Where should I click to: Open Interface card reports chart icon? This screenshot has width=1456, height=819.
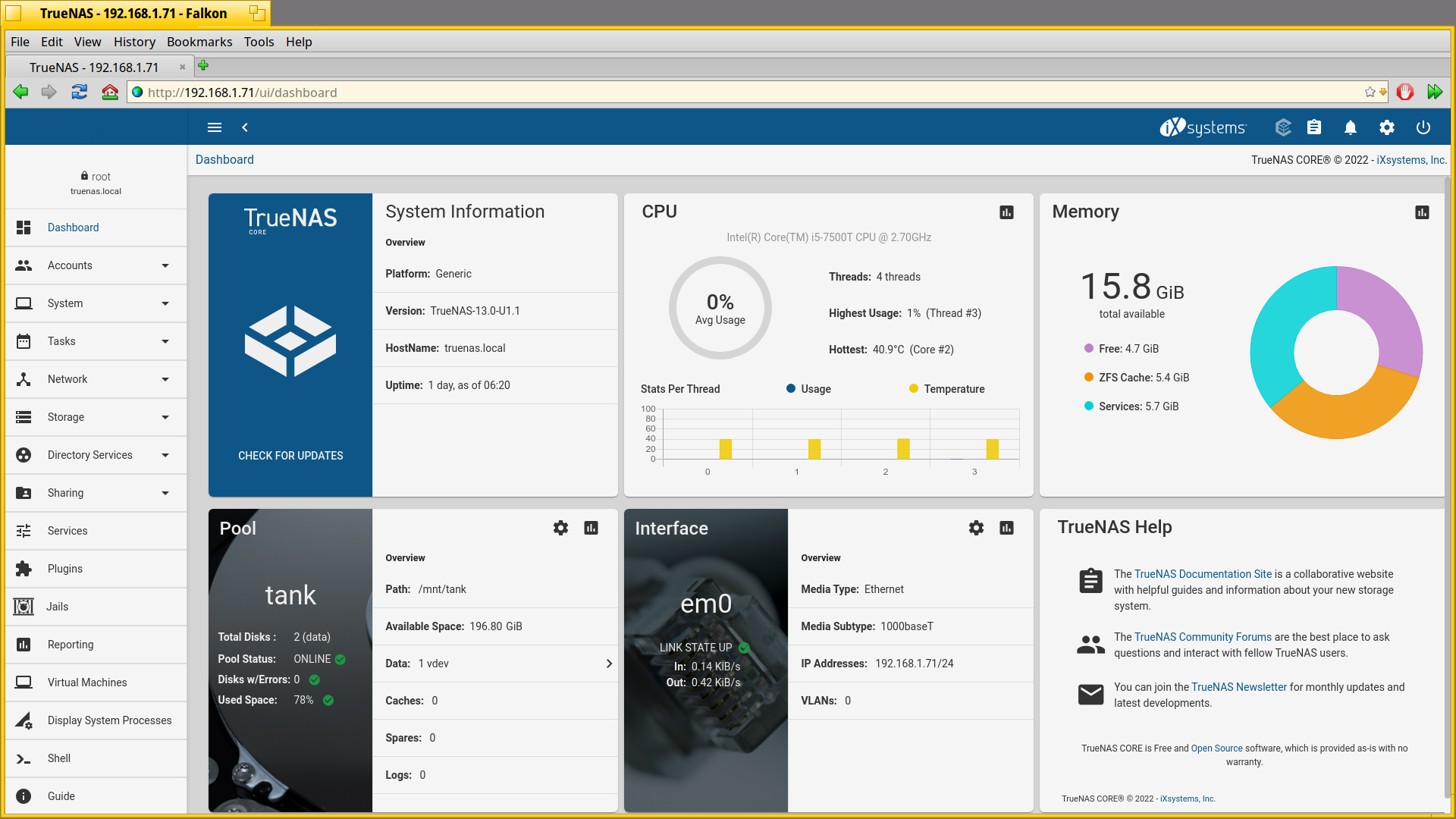[1006, 528]
